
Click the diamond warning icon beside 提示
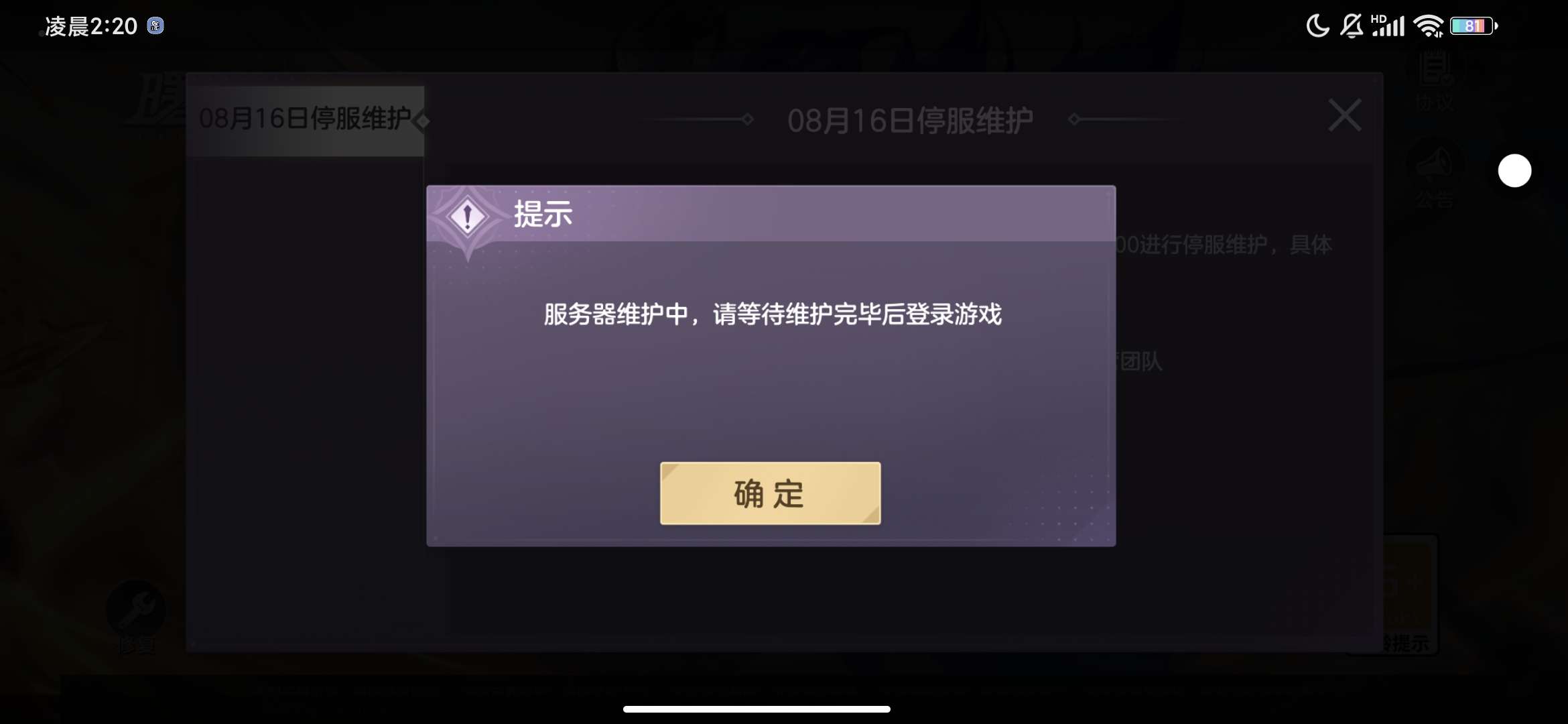(x=468, y=217)
